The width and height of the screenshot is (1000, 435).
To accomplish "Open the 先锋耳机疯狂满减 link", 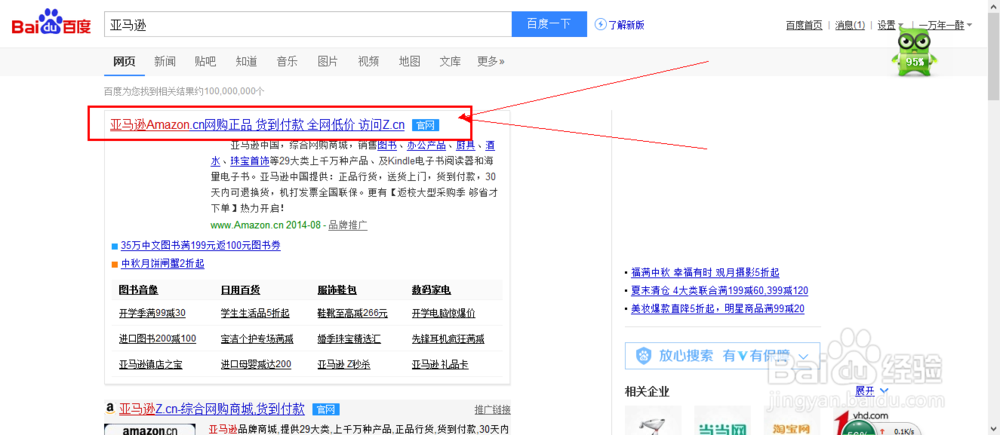I will pos(448,339).
